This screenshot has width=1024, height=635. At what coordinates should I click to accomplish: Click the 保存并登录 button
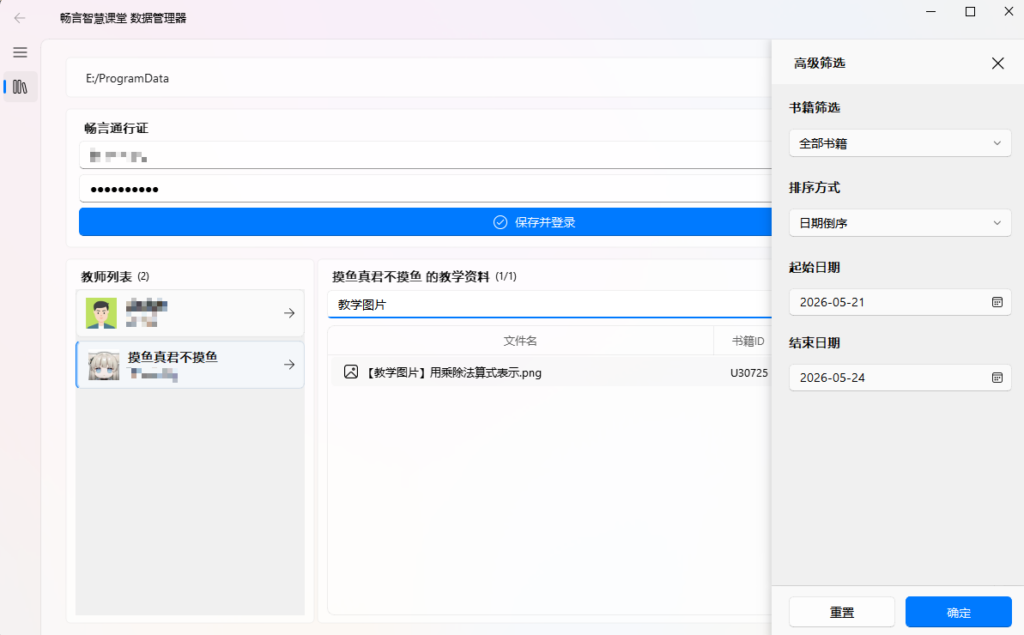[x=425, y=222]
